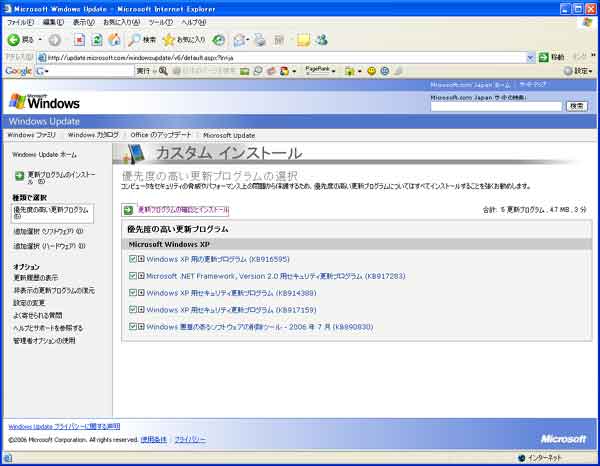
Task: Open the Microsoft Update navigation link
Action: [229, 135]
